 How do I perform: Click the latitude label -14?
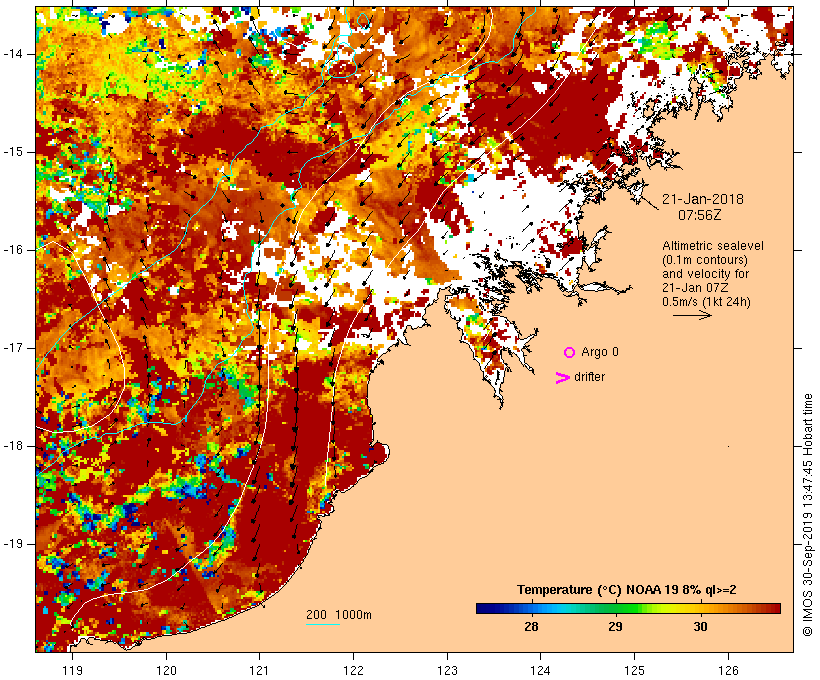coord(12,54)
